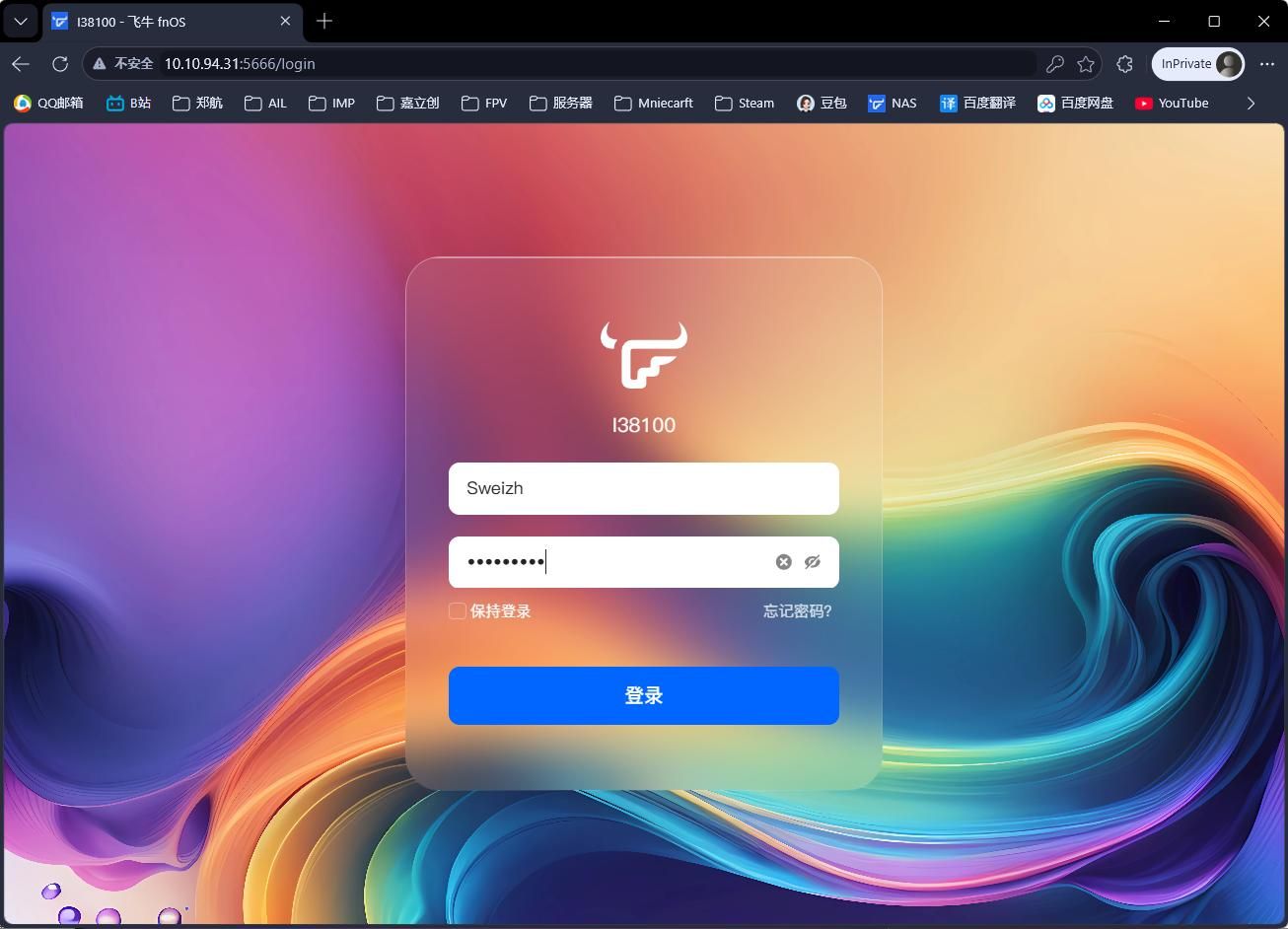The height and width of the screenshot is (929, 1288).
Task: Open the browser settings ellipsis menu
Action: pos(1267,63)
